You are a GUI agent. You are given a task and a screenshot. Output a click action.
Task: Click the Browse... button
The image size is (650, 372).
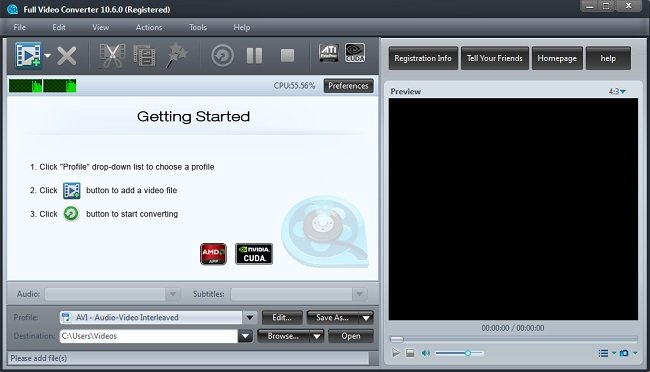coord(284,336)
